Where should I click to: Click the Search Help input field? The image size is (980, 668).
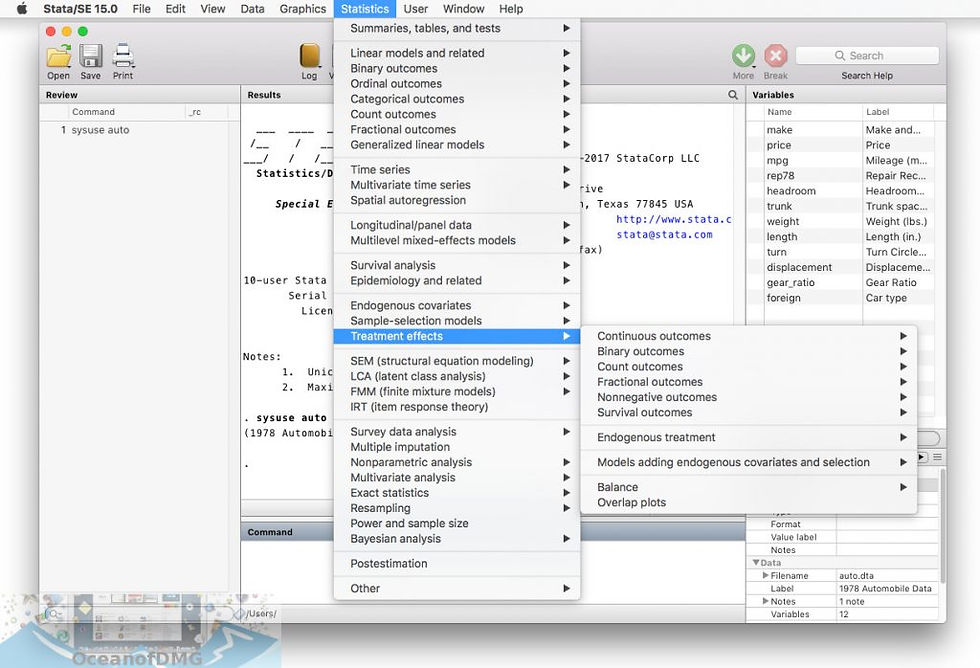coord(867,56)
